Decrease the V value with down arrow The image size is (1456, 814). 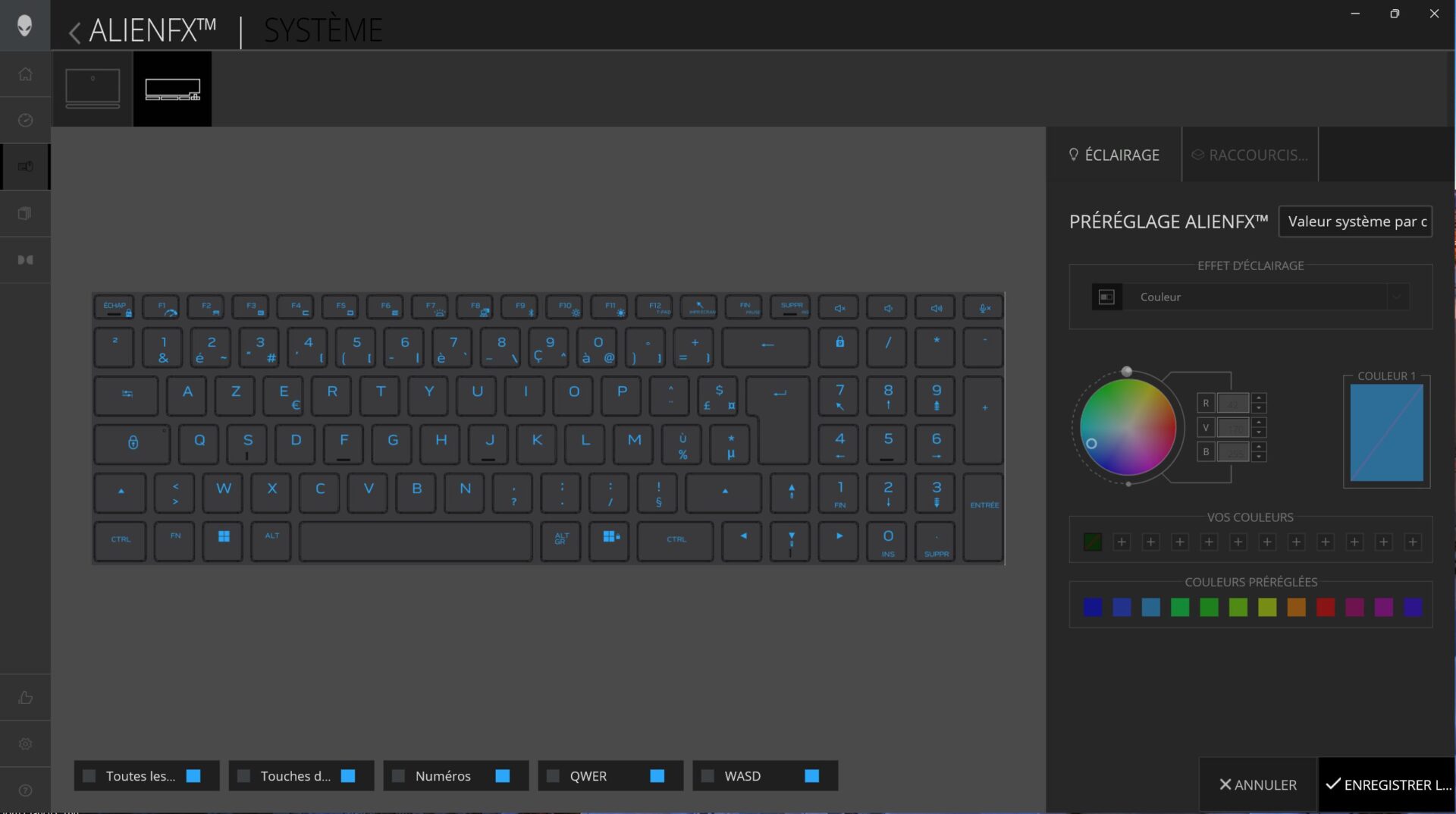click(x=1259, y=432)
